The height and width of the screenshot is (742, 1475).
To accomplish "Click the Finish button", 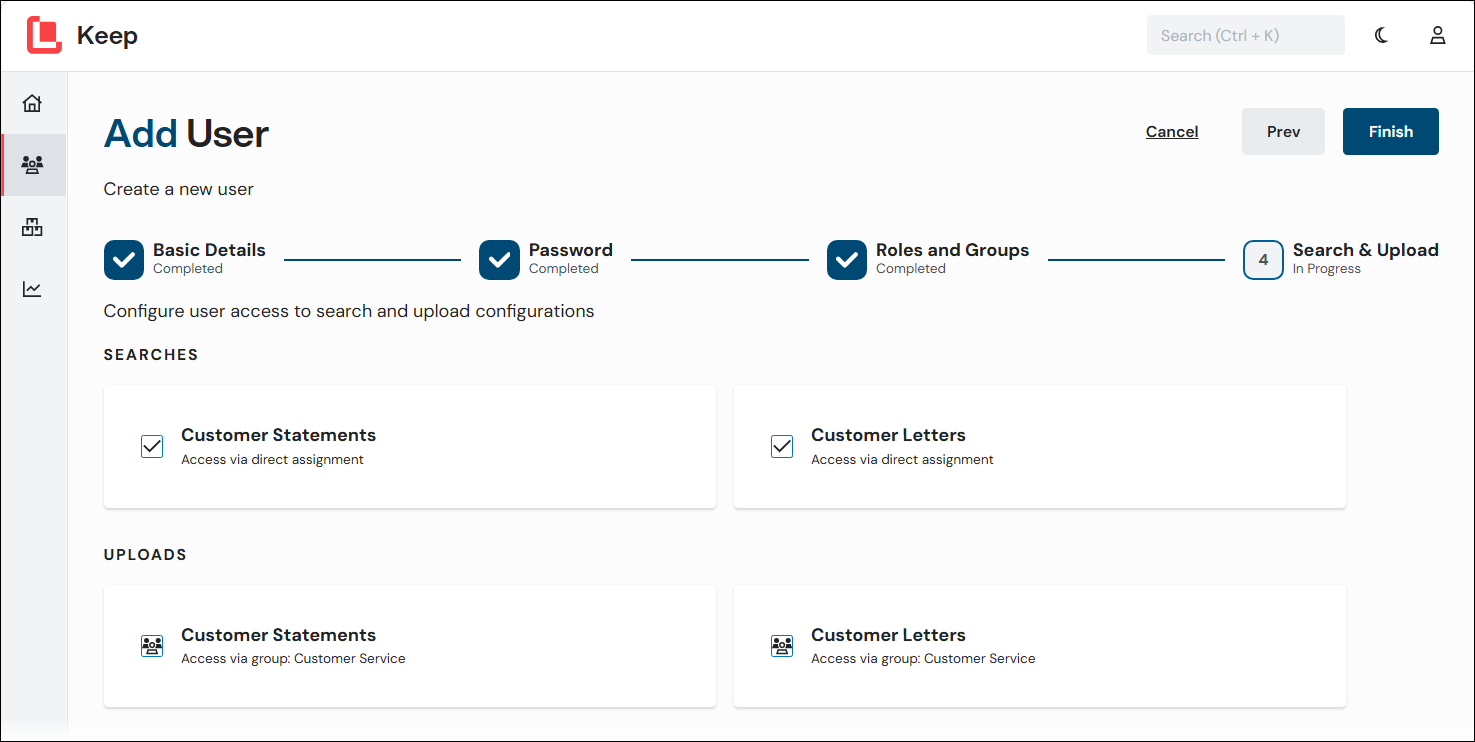I will tap(1391, 132).
